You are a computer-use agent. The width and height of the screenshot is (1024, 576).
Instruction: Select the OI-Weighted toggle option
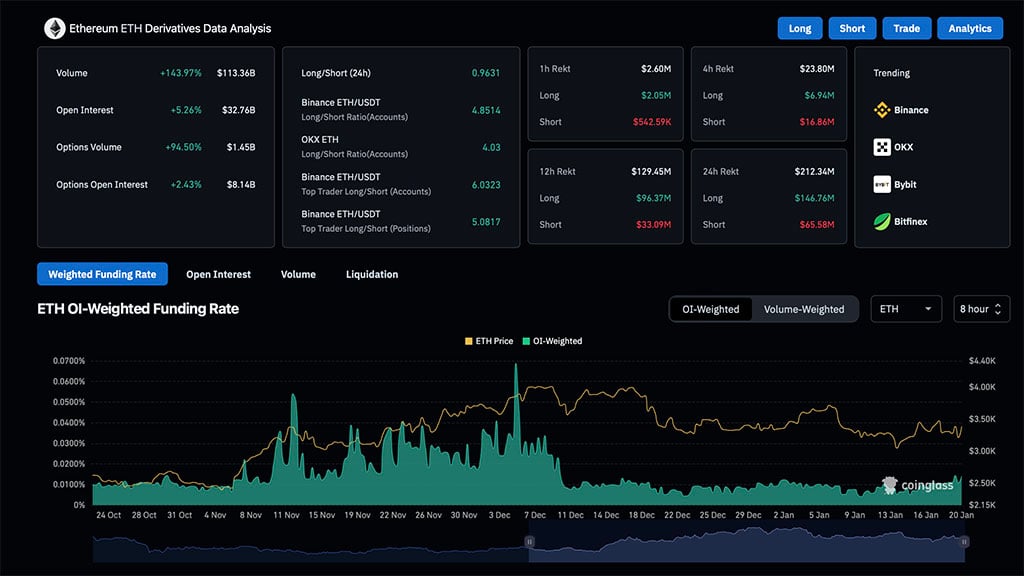pos(711,309)
